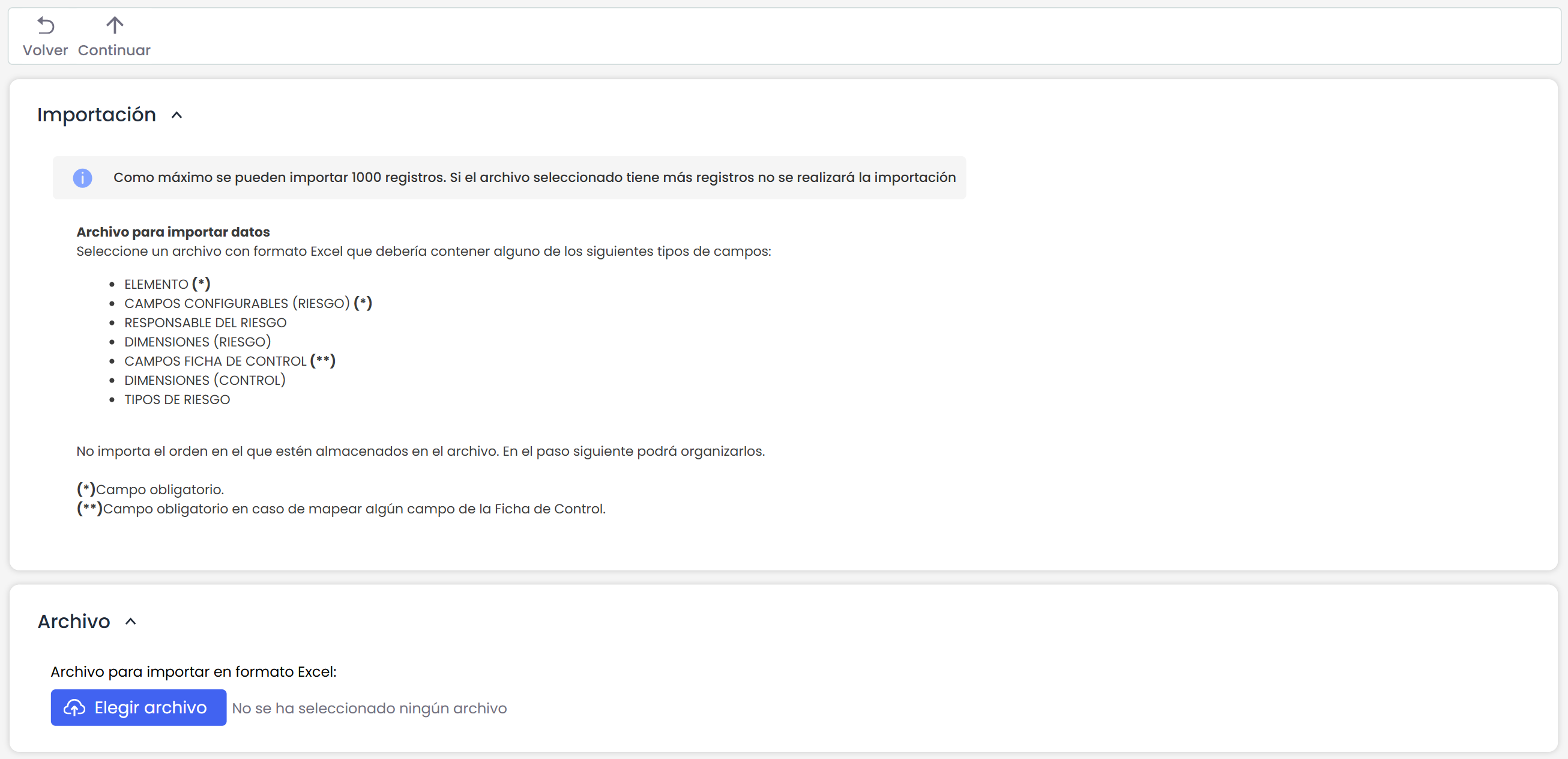The image size is (1568, 759).
Task: Click the cloud upload icon on Elegir archivo
Action: 74,707
